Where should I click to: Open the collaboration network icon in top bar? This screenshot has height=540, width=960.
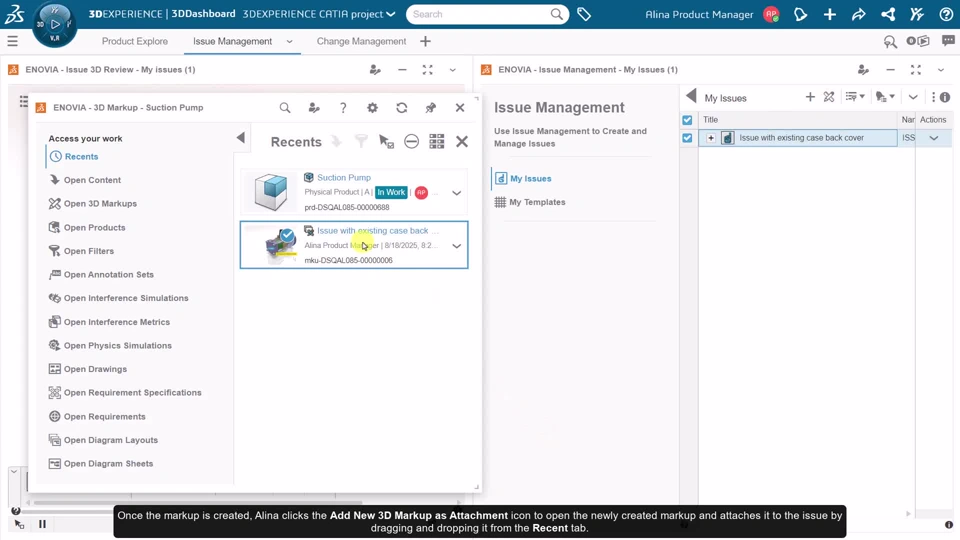pyautogui.click(x=888, y=14)
